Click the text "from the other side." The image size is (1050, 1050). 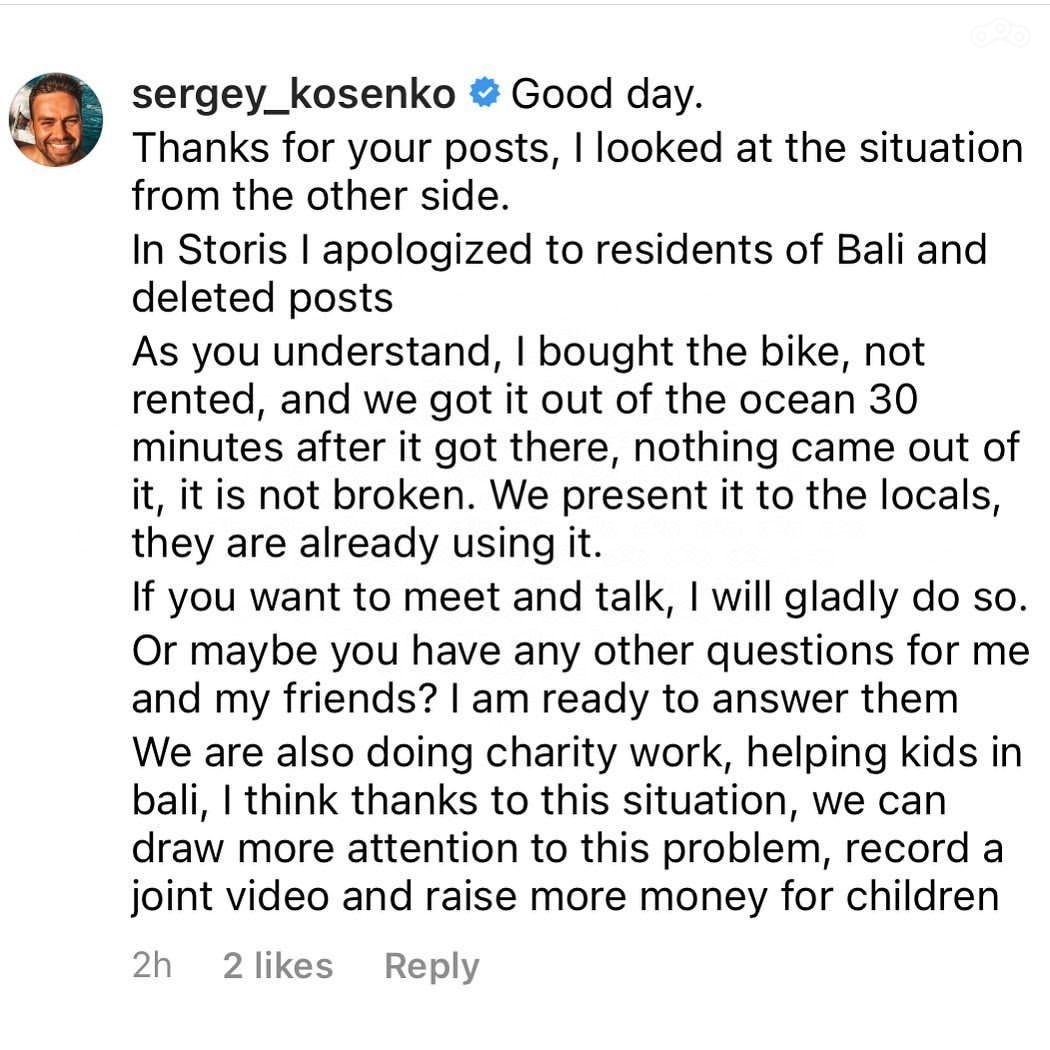click(321, 195)
